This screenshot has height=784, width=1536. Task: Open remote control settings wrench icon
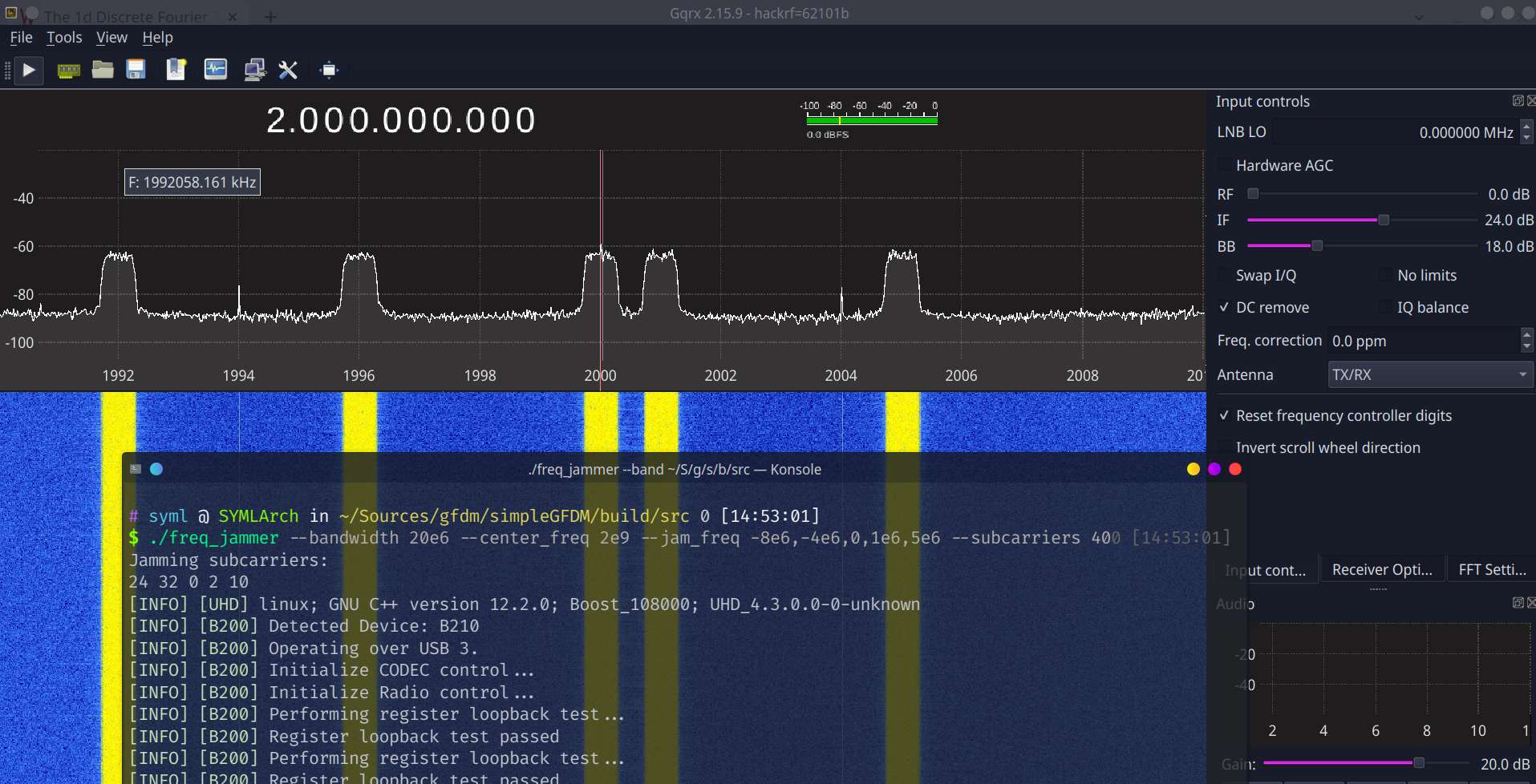[x=288, y=71]
